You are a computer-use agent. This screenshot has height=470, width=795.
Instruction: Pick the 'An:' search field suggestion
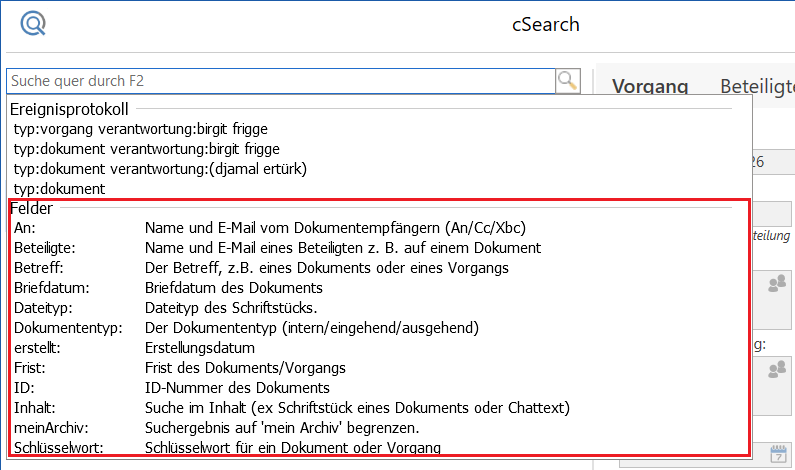pos(380,228)
